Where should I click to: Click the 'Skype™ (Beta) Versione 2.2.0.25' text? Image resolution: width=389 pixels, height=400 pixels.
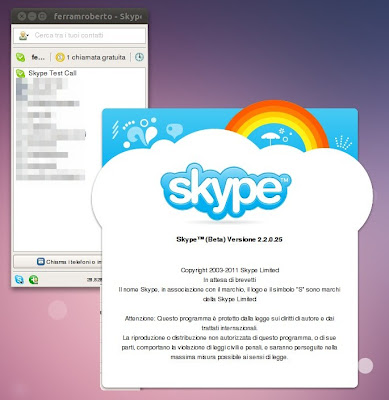tap(229, 239)
